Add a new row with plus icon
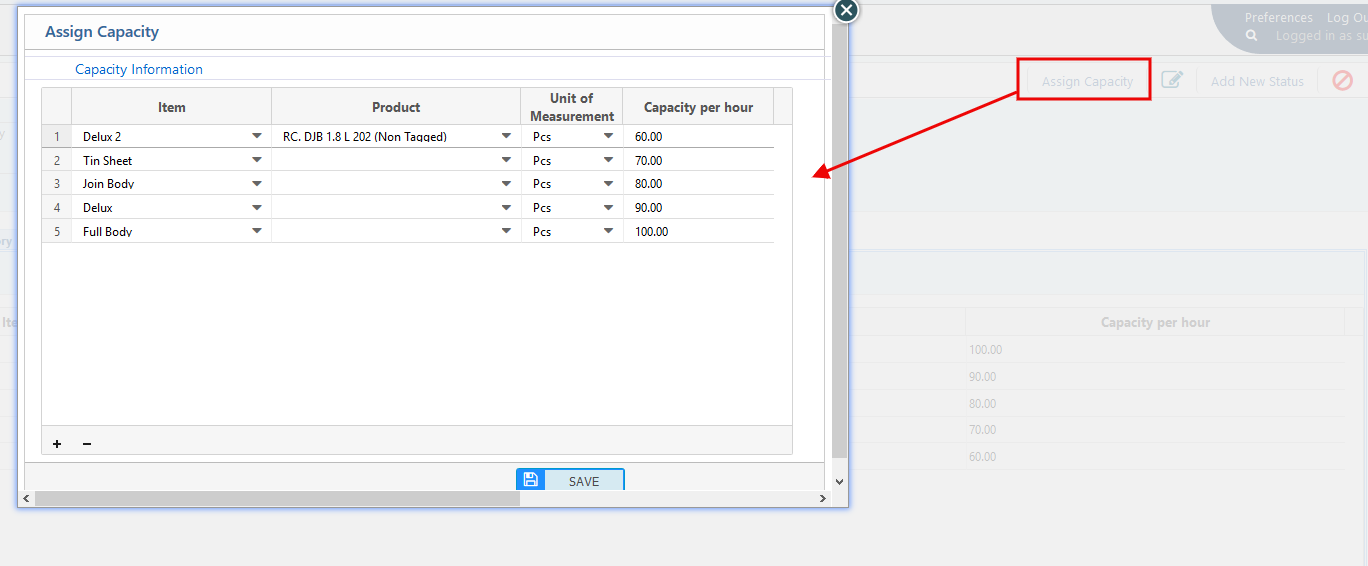 click(57, 444)
